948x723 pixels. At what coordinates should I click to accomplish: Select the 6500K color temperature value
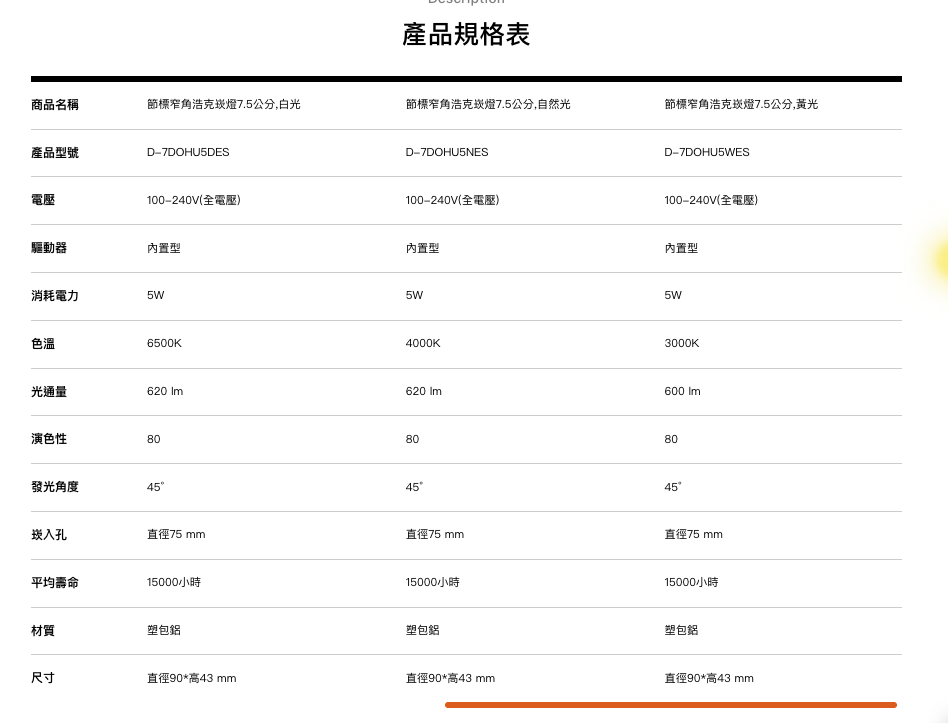pos(164,344)
